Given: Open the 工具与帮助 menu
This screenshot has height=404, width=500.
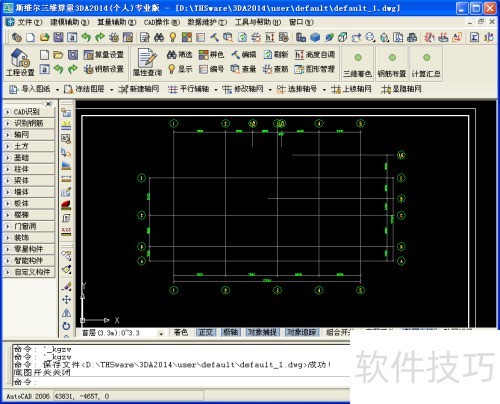Looking at the screenshot, I should [258, 22].
